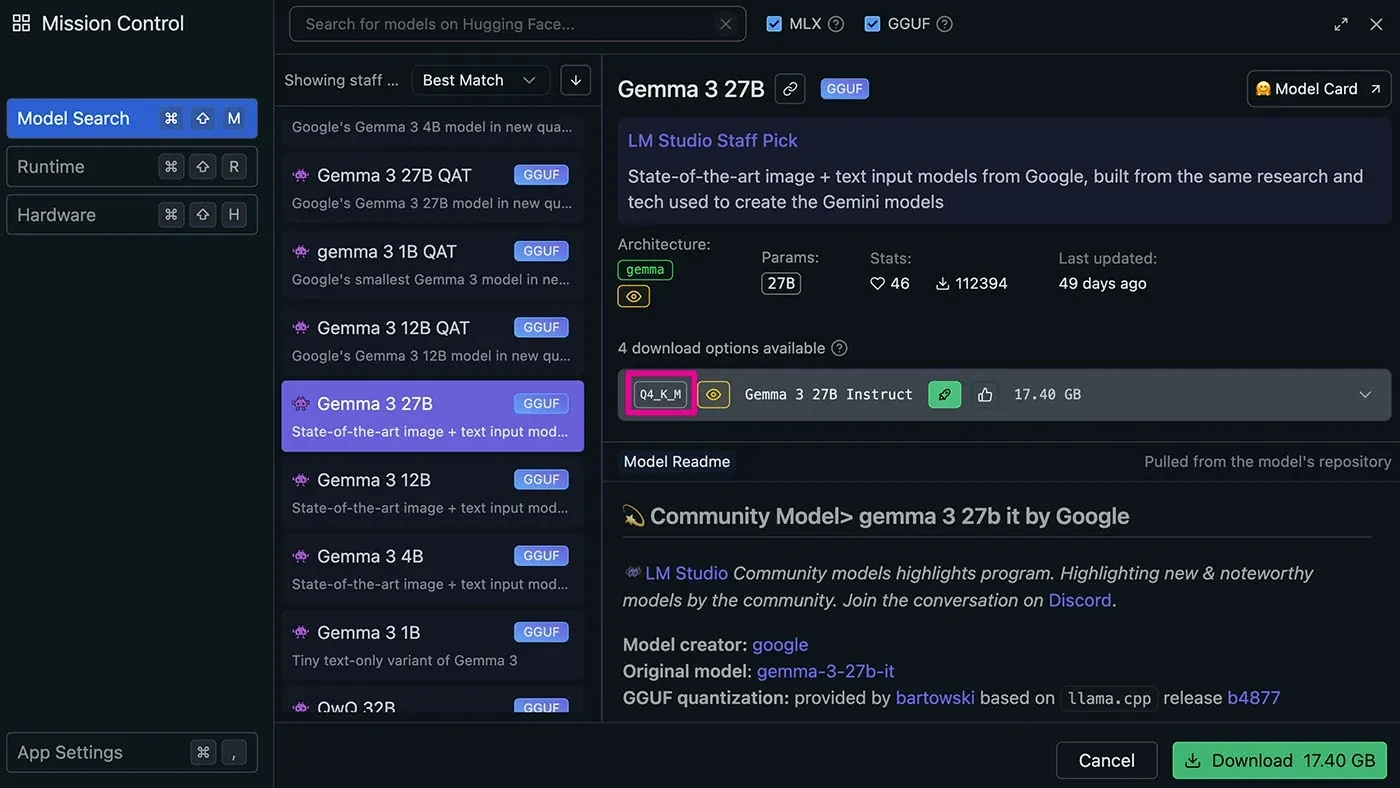The image size is (1400, 788).
Task: Click the thumbs up icon on download option
Action: [x=985, y=395]
